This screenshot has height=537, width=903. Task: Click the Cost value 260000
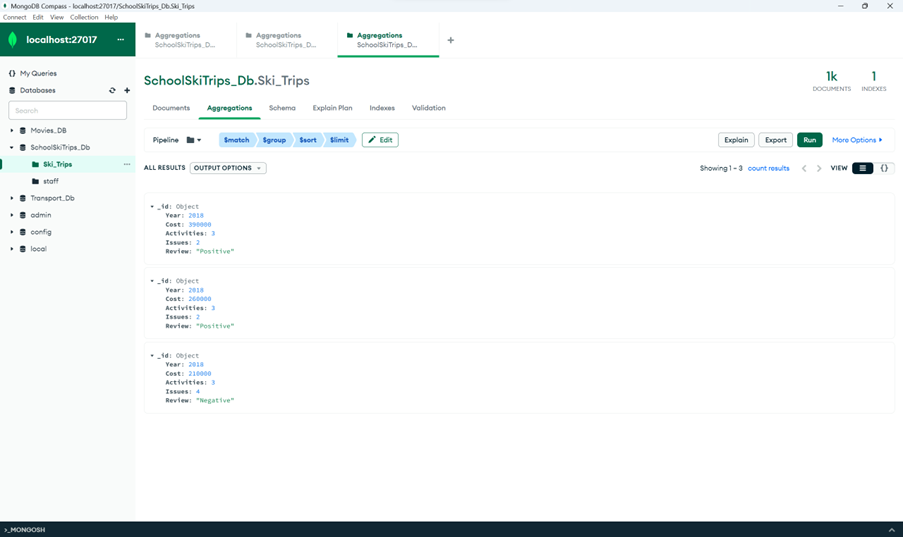click(x=200, y=299)
